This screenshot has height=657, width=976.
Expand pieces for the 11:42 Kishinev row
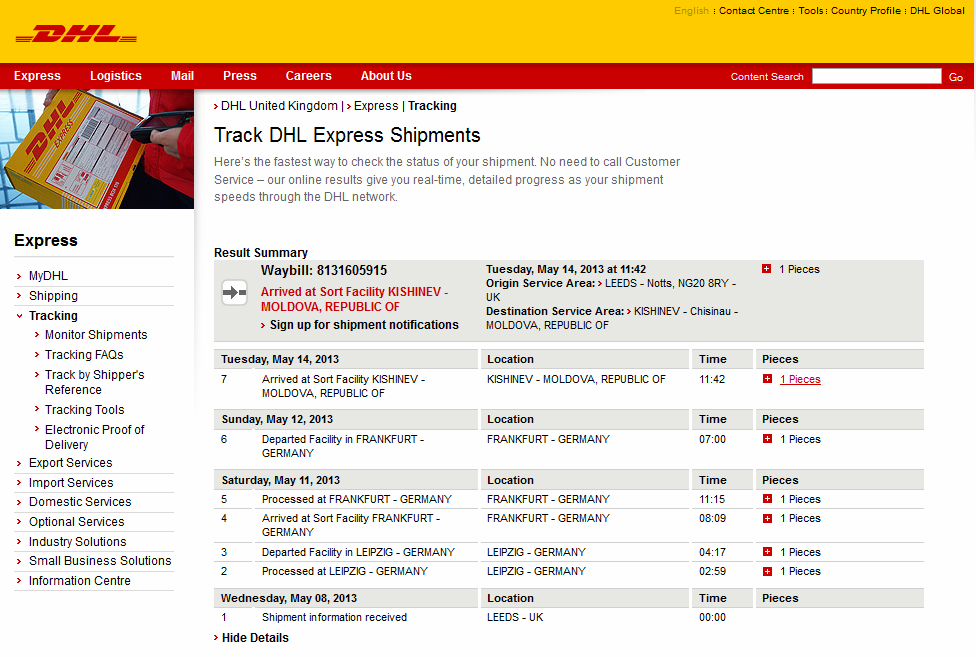[x=767, y=379]
